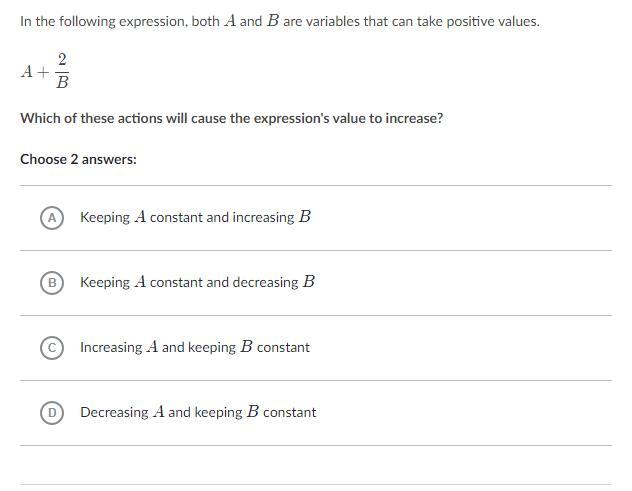Click the italic B ending option A
This screenshot has width=632, height=491.
[305, 217]
